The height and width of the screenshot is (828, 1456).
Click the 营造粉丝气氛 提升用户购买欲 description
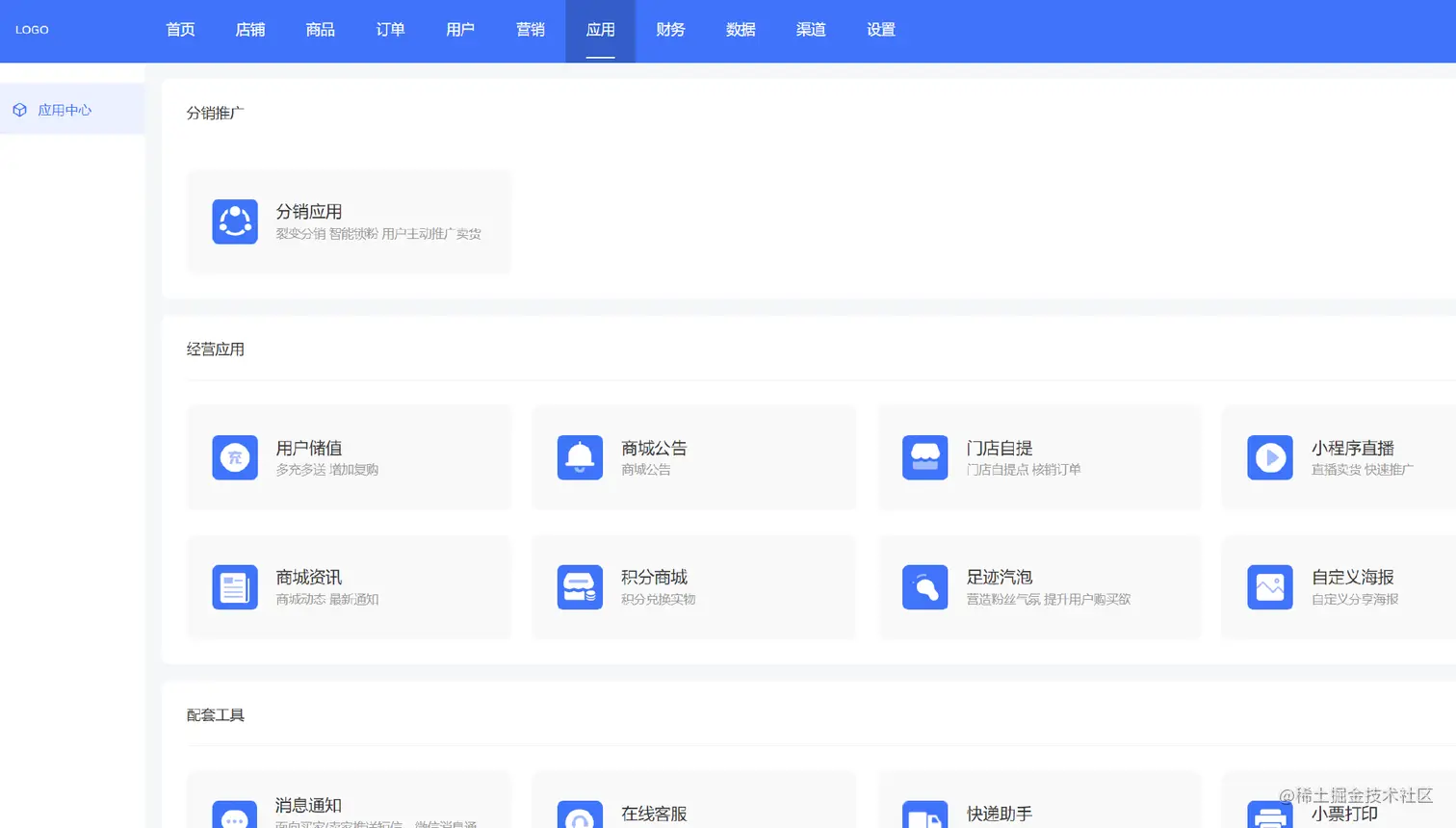pos(1049,600)
